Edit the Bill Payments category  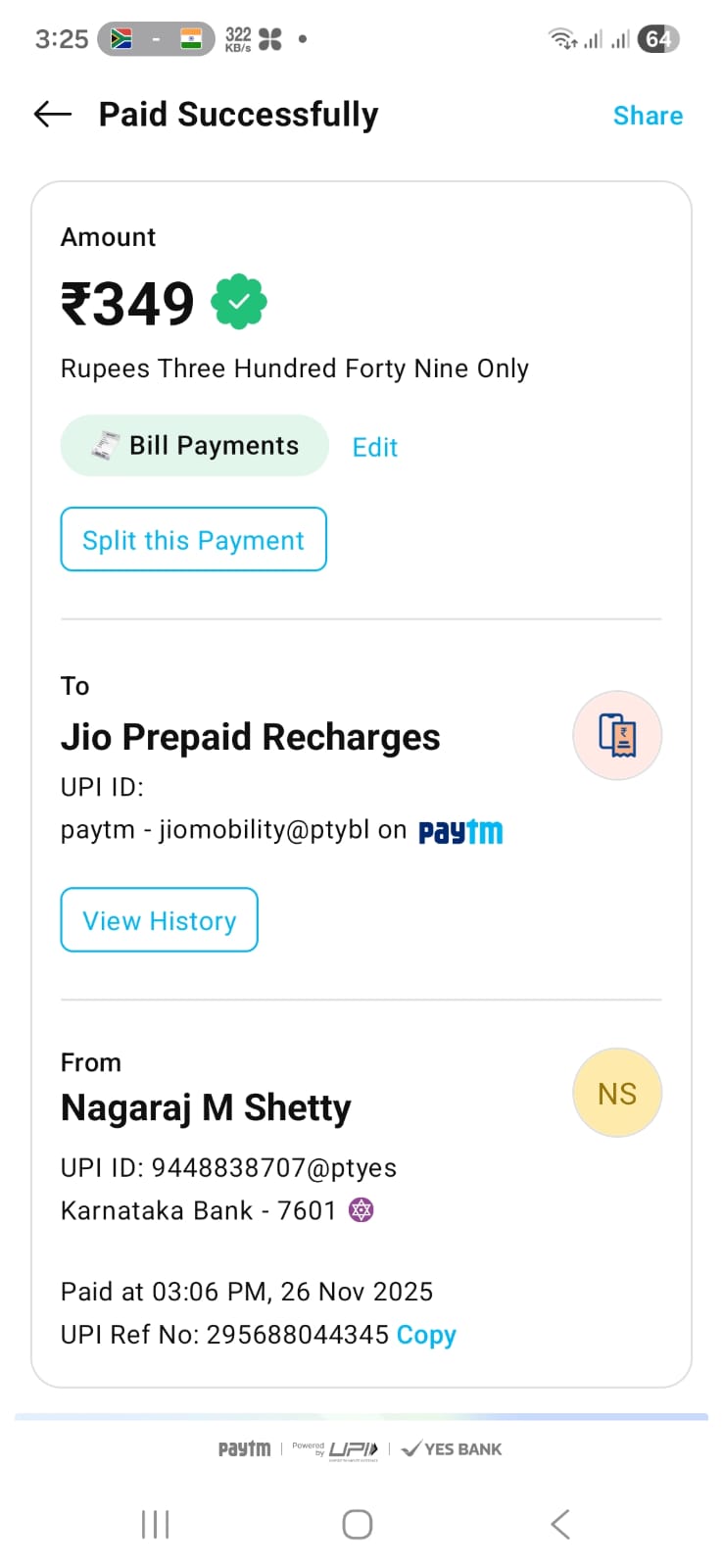[x=375, y=448]
